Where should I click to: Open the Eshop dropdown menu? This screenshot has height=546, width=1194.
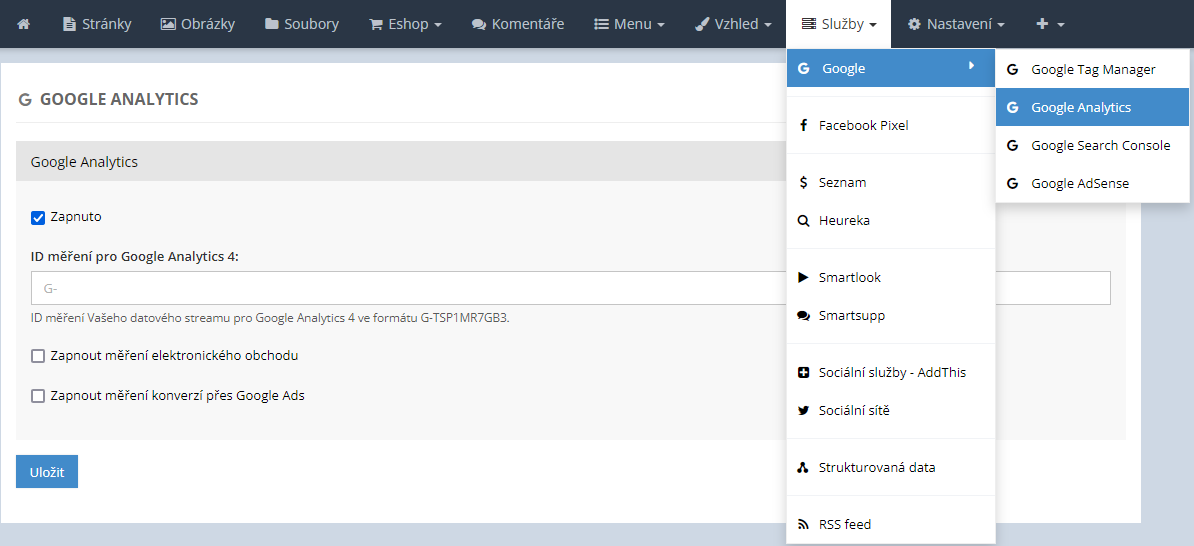click(x=405, y=24)
